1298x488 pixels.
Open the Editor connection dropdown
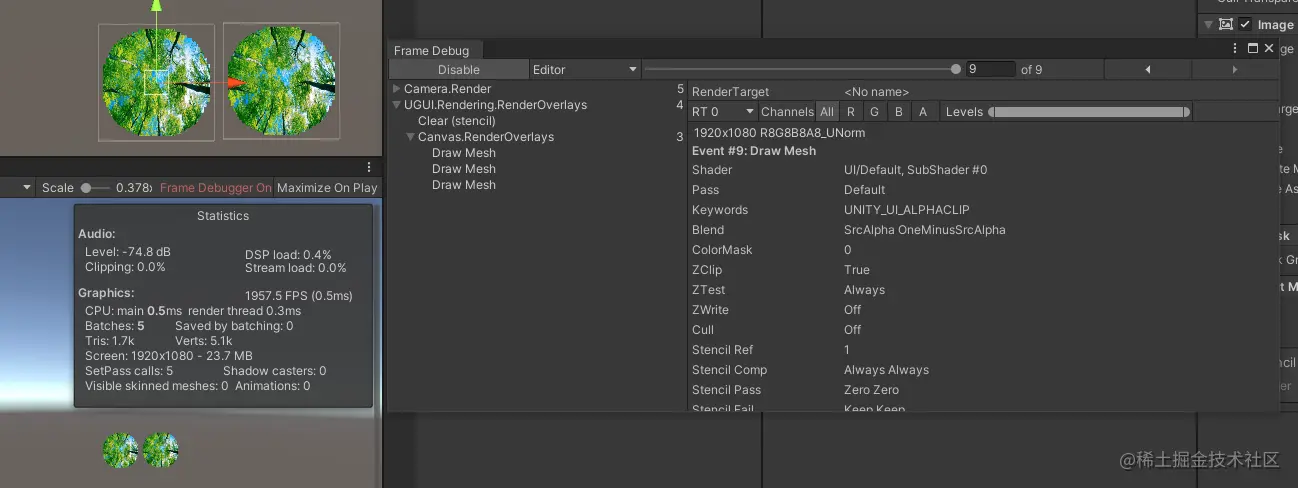tap(585, 69)
